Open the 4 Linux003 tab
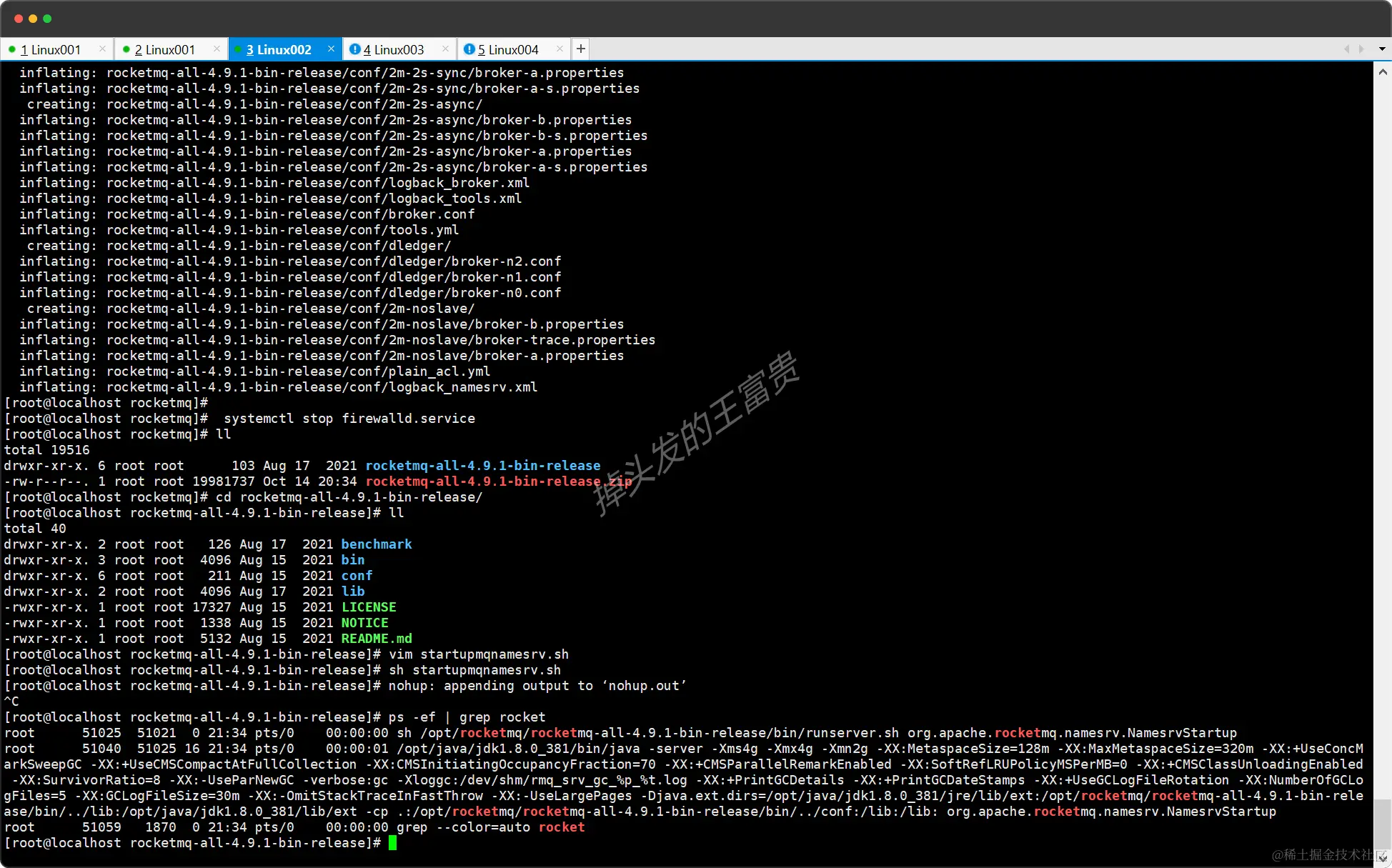 [x=393, y=50]
